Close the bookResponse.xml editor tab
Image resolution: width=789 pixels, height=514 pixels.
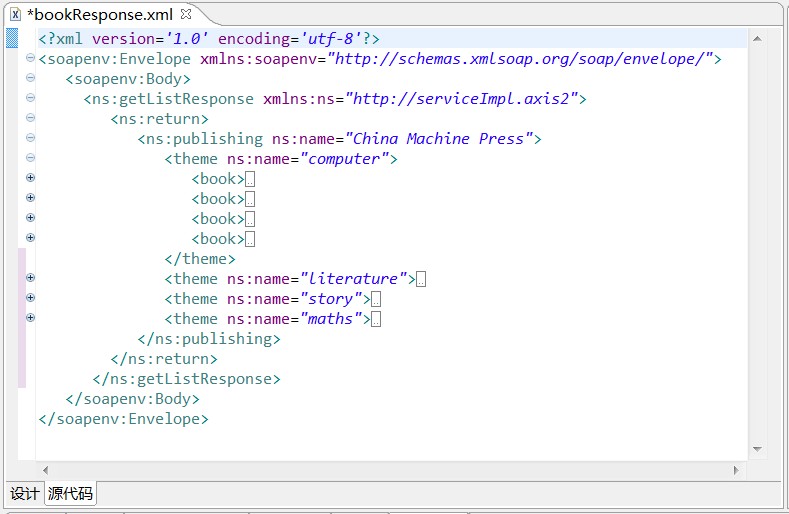pos(186,14)
